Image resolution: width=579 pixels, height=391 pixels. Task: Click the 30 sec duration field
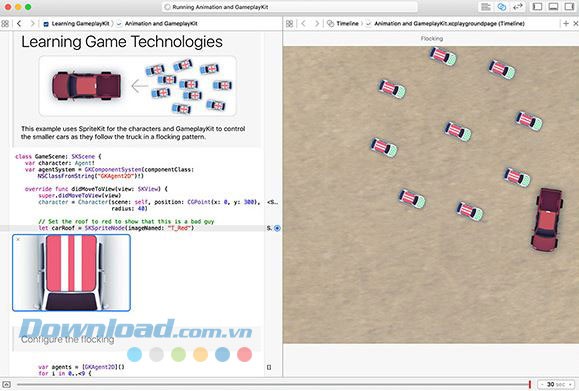coord(556,384)
